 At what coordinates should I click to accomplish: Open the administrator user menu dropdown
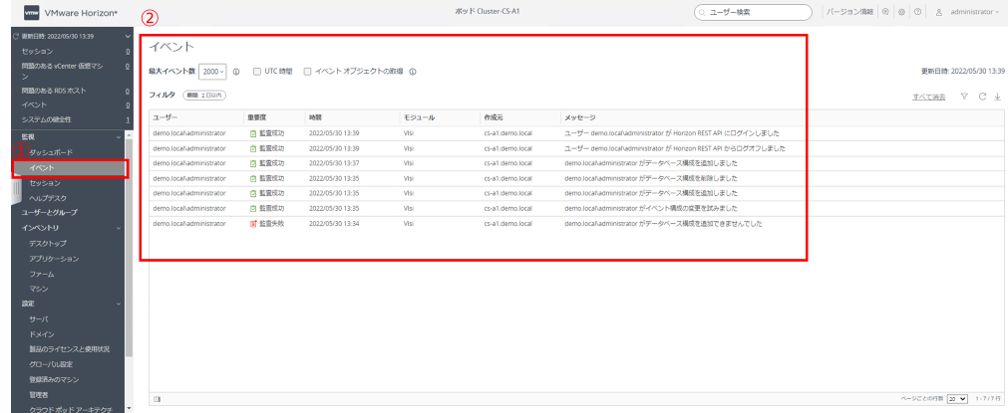coord(973,12)
